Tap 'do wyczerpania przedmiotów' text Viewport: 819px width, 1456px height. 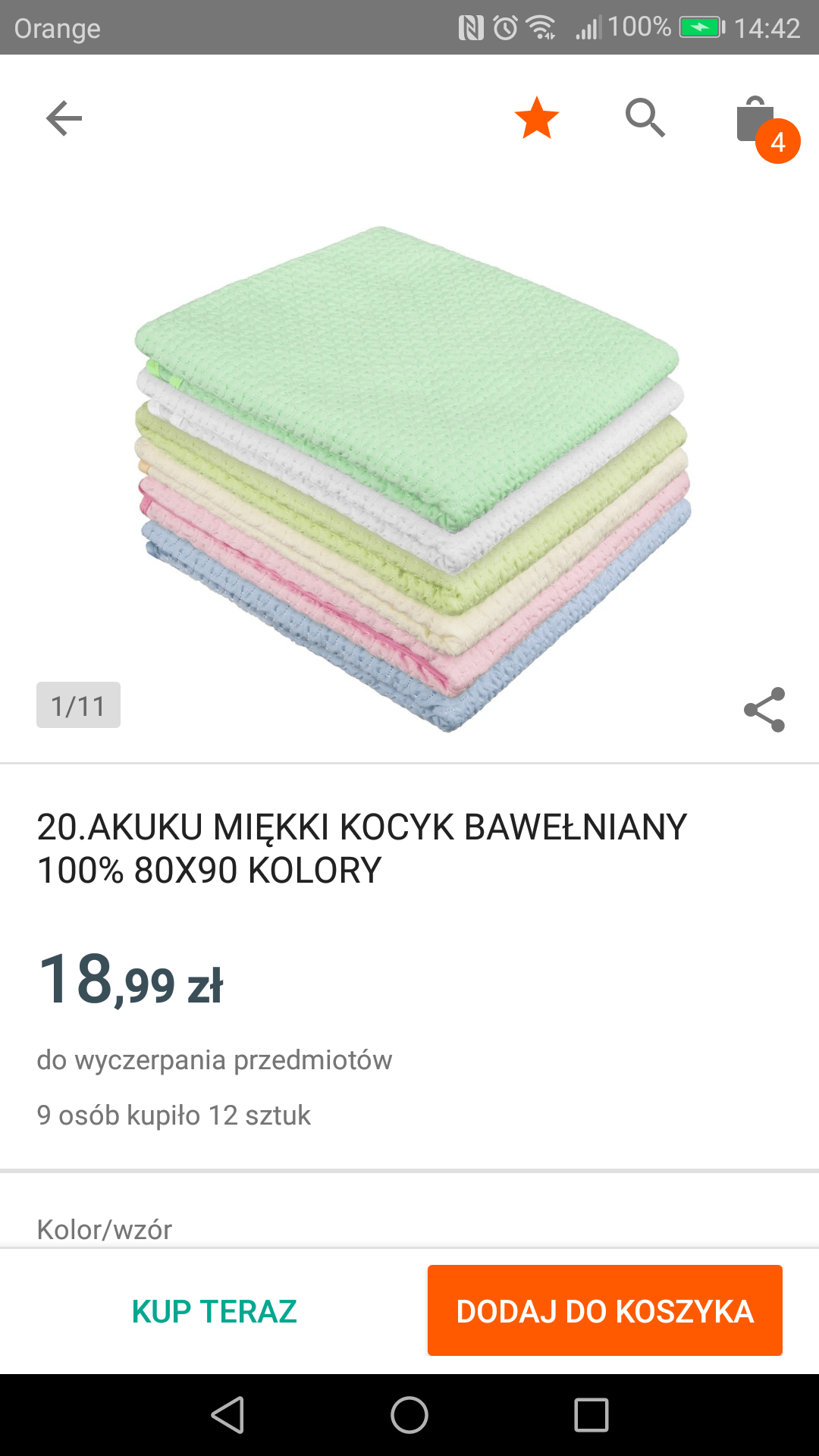[215, 1060]
